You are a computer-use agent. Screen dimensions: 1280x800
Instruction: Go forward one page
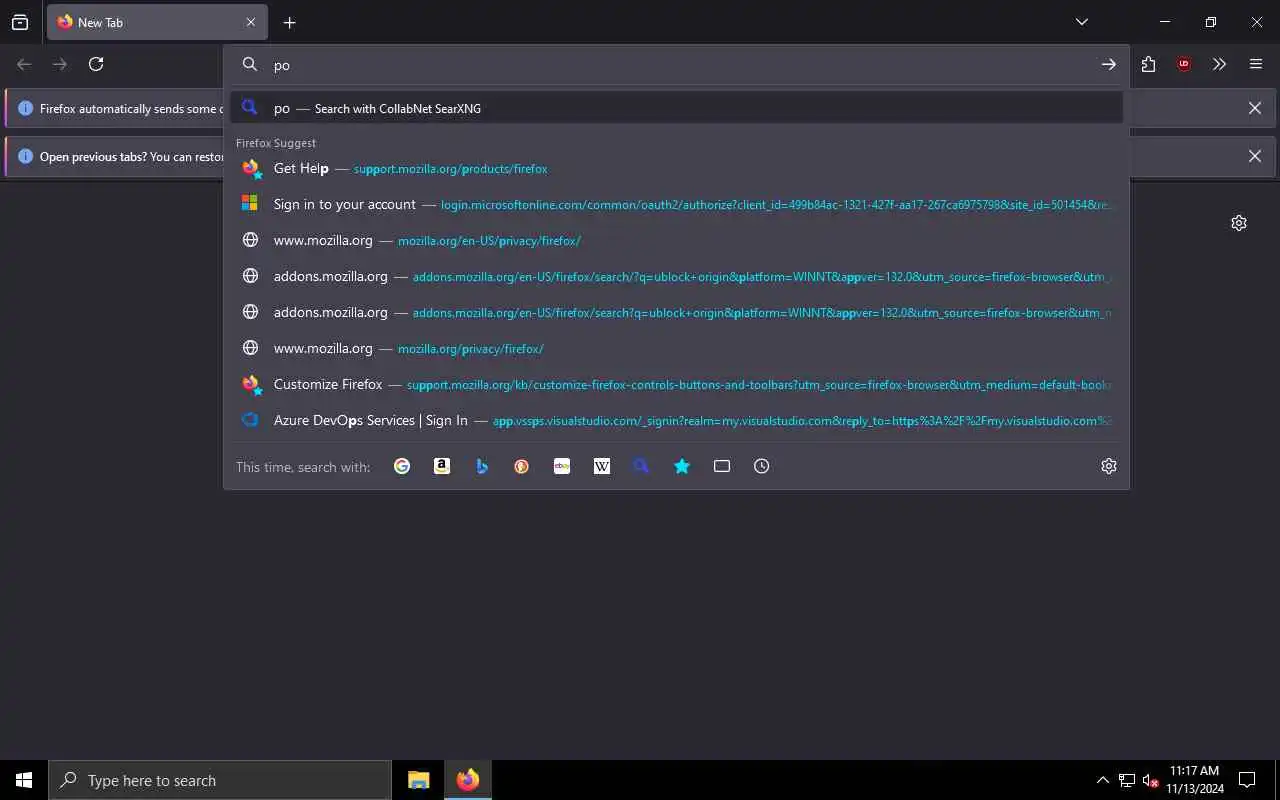tap(60, 64)
